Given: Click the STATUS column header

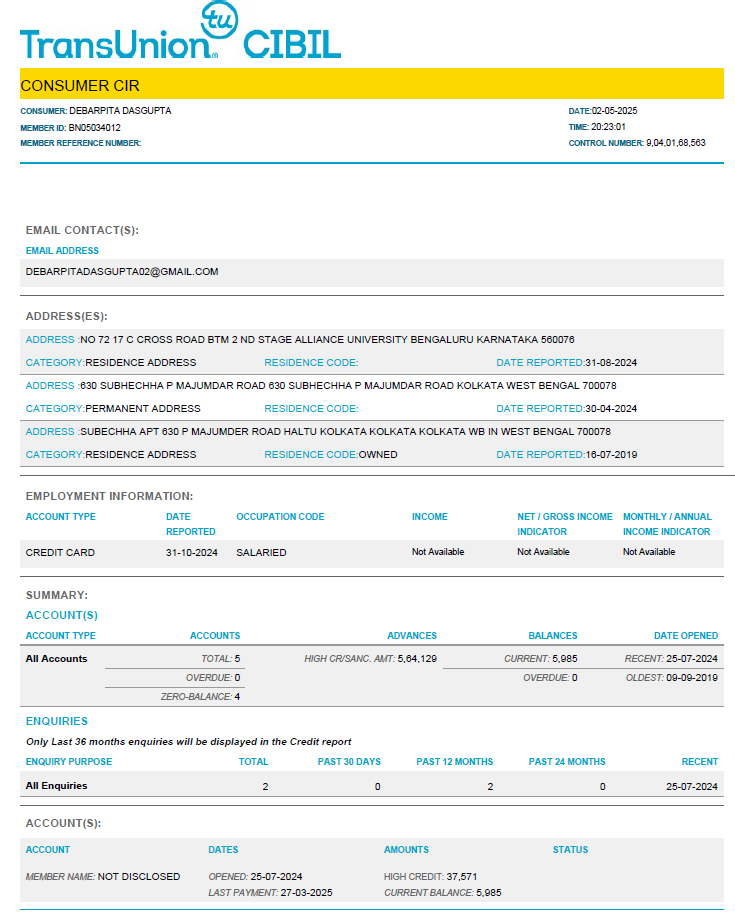Looking at the screenshot, I should click(x=570, y=850).
